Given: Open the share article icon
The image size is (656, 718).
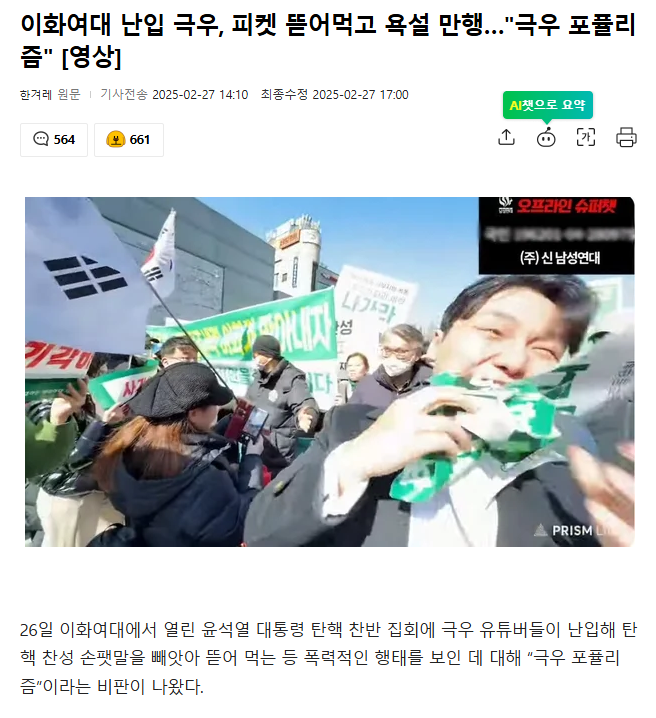Looking at the screenshot, I should (506, 137).
